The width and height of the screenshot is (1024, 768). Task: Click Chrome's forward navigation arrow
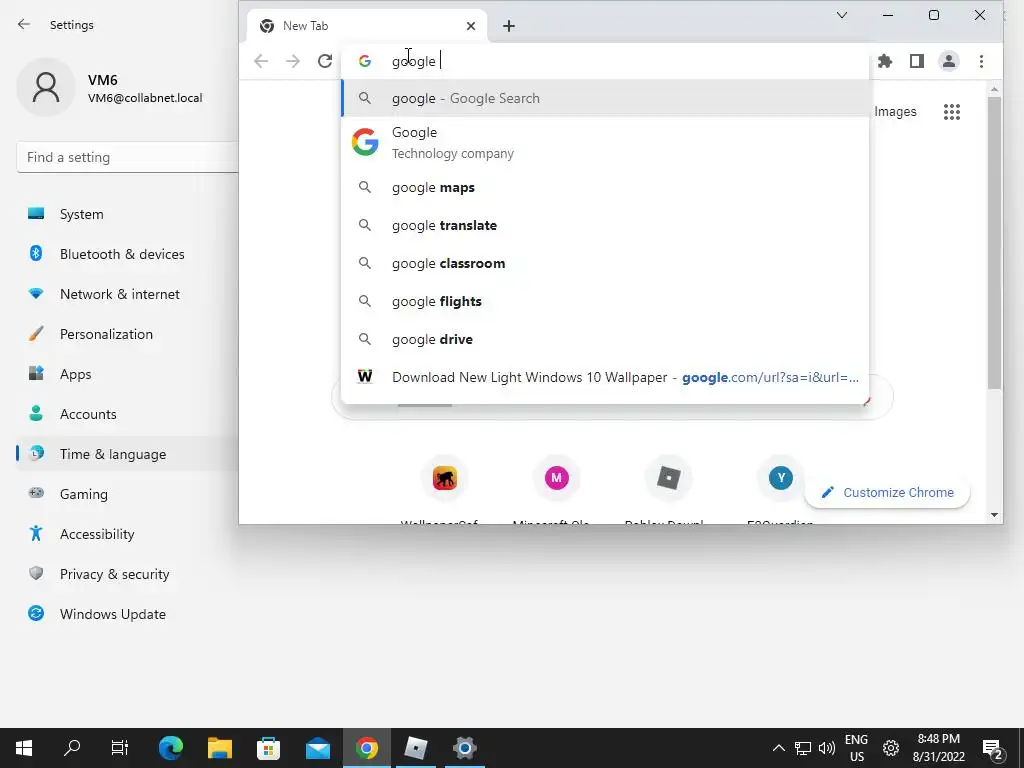click(x=293, y=61)
